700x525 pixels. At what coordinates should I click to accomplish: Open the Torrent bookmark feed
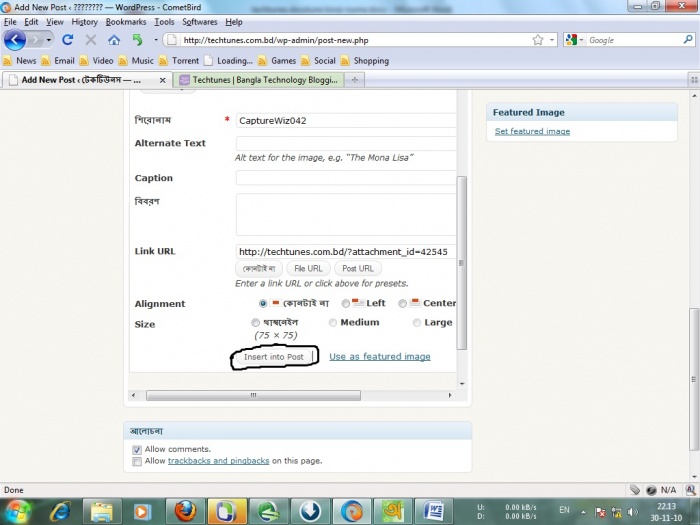tap(179, 61)
